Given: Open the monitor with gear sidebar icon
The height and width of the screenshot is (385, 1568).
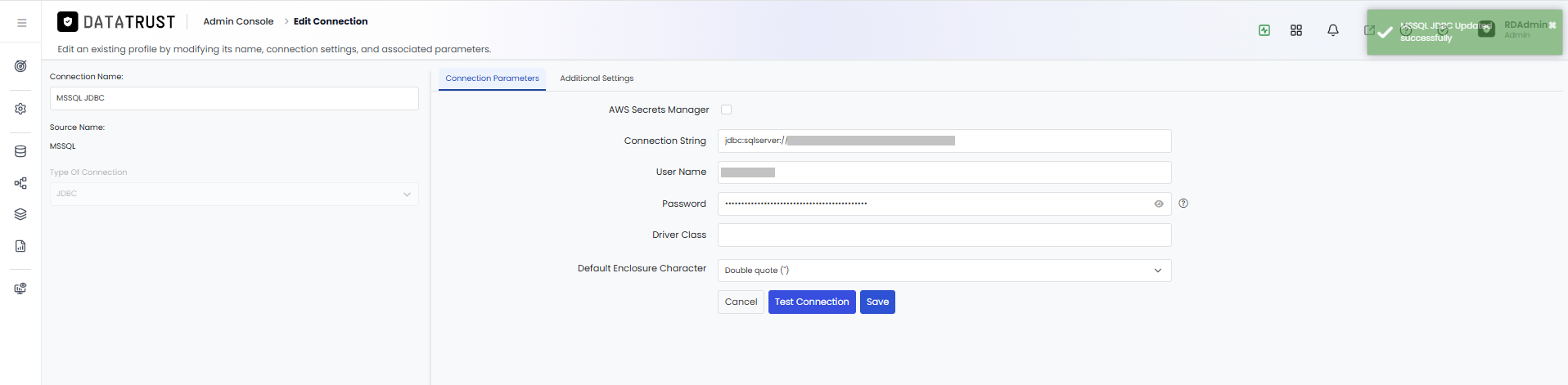Looking at the screenshot, I should click(x=20, y=289).
